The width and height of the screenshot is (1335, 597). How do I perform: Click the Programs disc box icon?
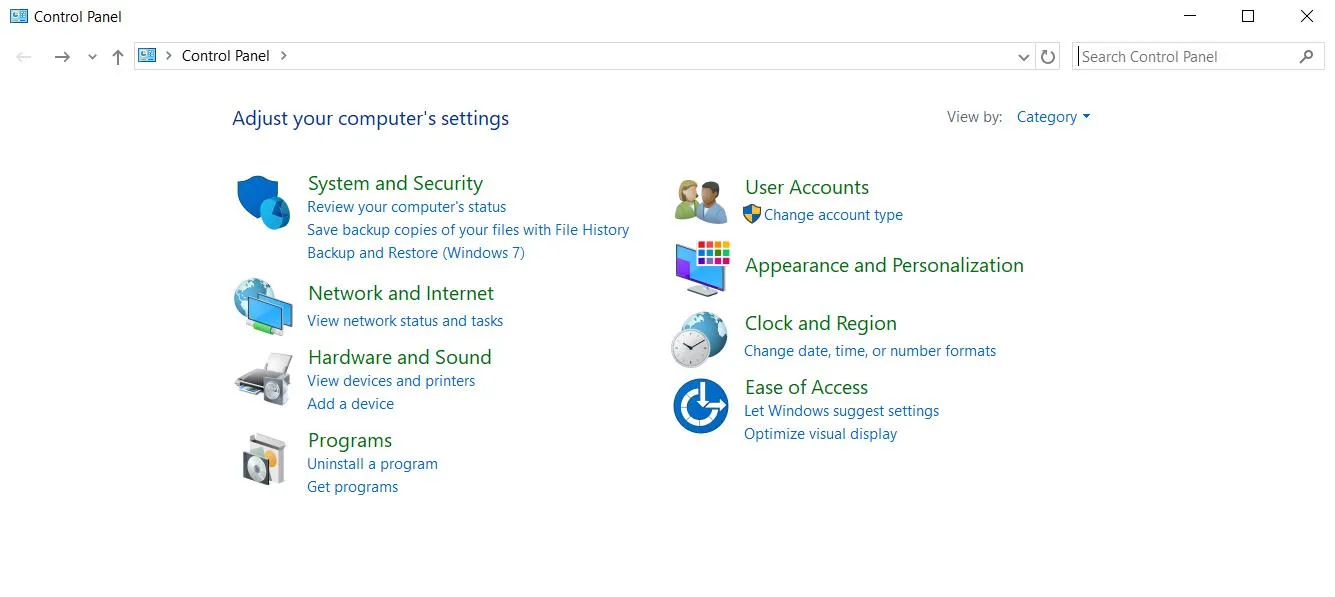point(264,460)
